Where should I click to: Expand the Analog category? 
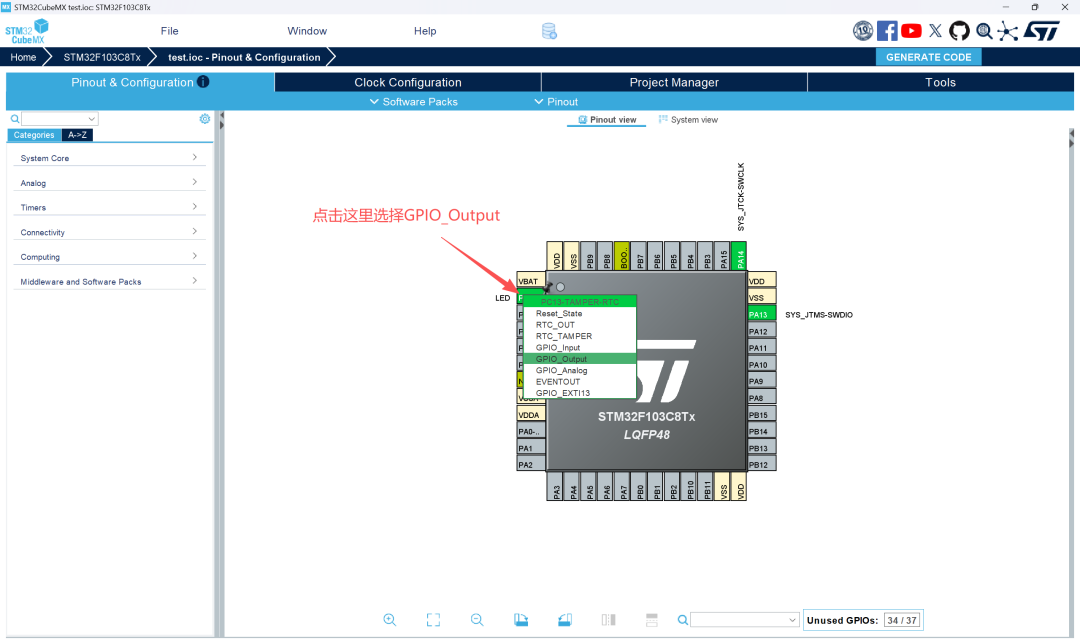[x=110, y=183]
